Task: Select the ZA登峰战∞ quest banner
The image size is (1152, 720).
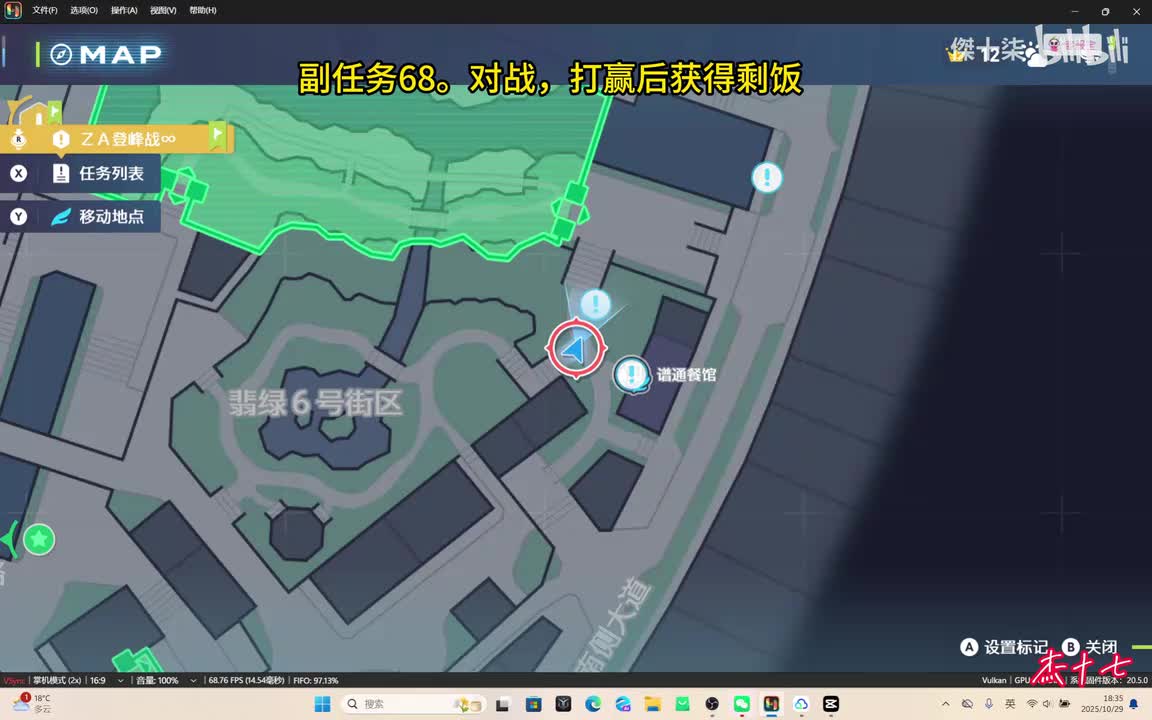Action: click(118, 139)
